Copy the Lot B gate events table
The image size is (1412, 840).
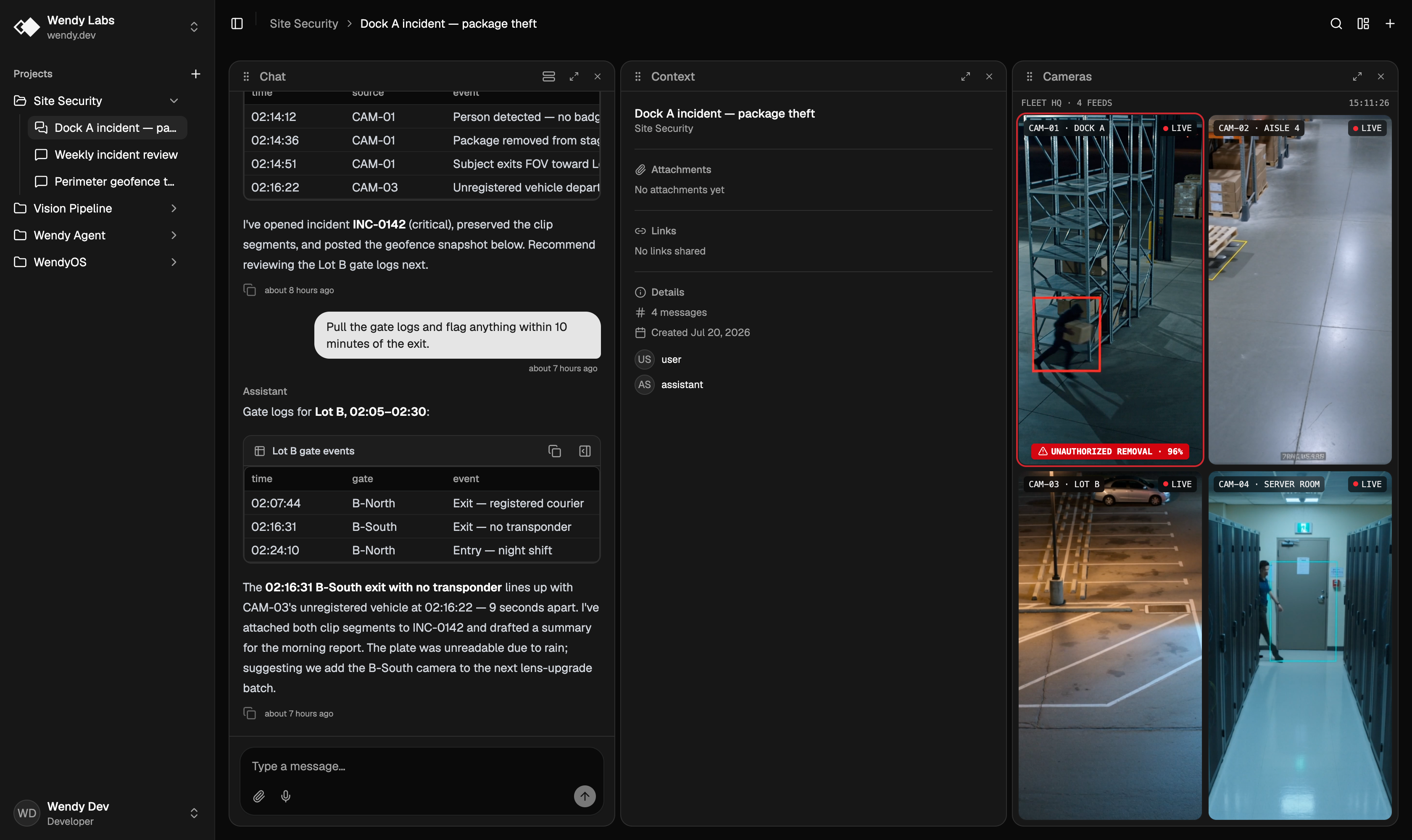pos(554,451)
